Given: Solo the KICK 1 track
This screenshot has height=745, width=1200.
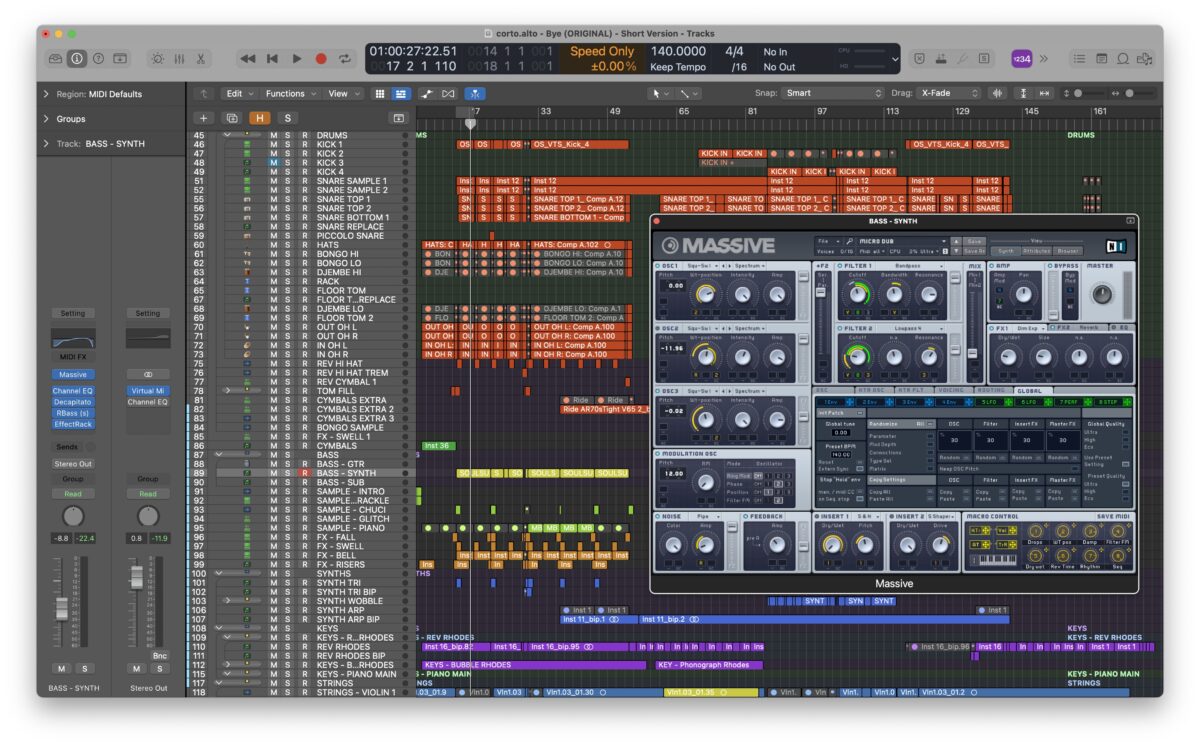Looking at the screenshot, I should 288,144.
